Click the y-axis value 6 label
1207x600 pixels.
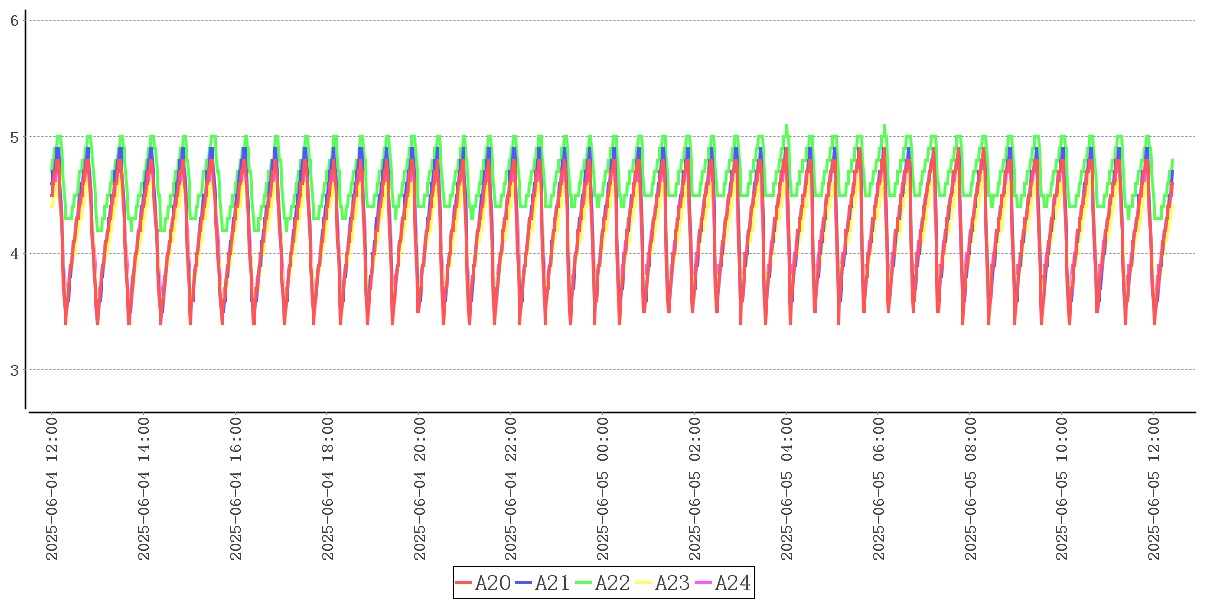tap(15, 20)
